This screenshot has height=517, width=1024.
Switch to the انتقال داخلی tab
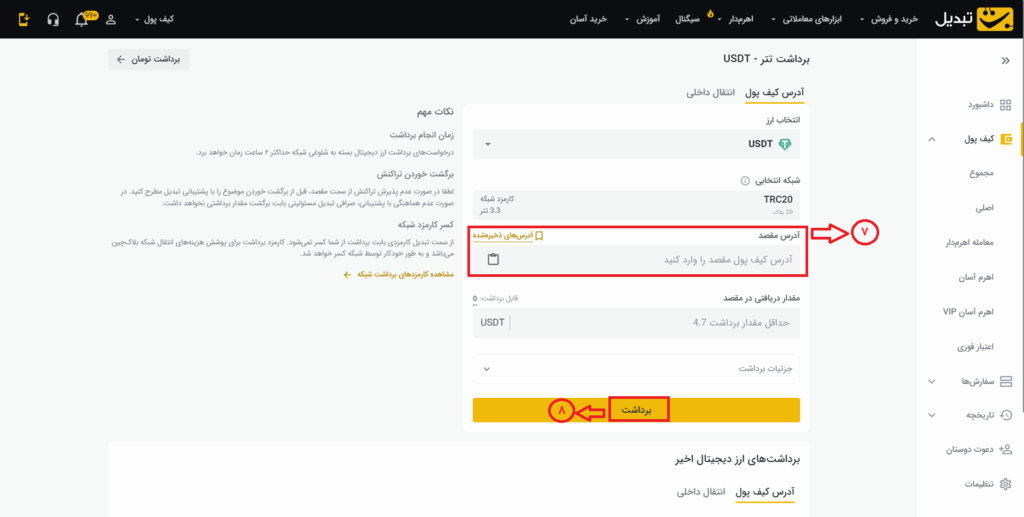coord(710,92)
